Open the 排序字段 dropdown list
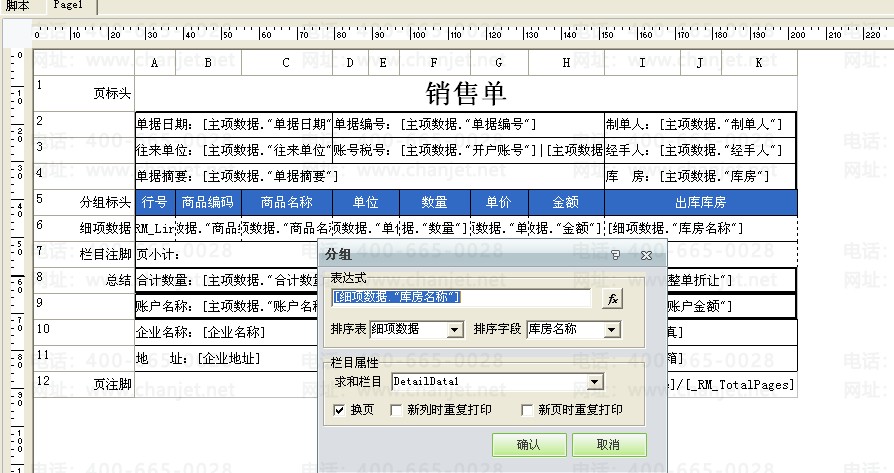Viewport: 894px width, 473px height. [x=612, y=329]
